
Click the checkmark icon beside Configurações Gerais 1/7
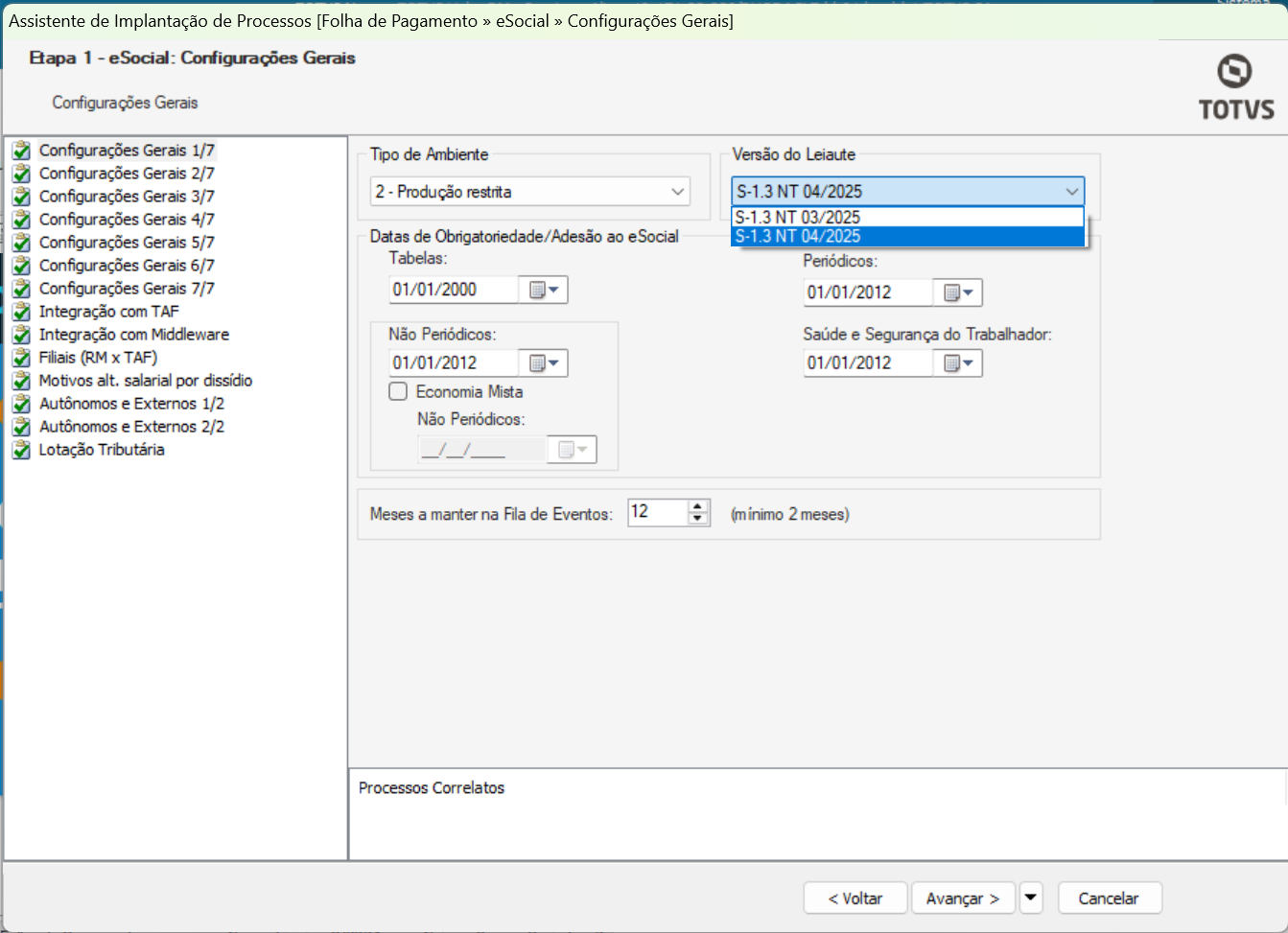coord(21,151)
